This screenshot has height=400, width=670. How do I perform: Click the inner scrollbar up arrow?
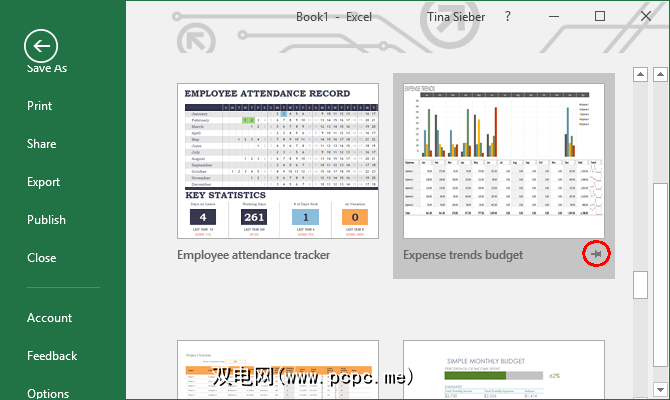tap(640, 74)
